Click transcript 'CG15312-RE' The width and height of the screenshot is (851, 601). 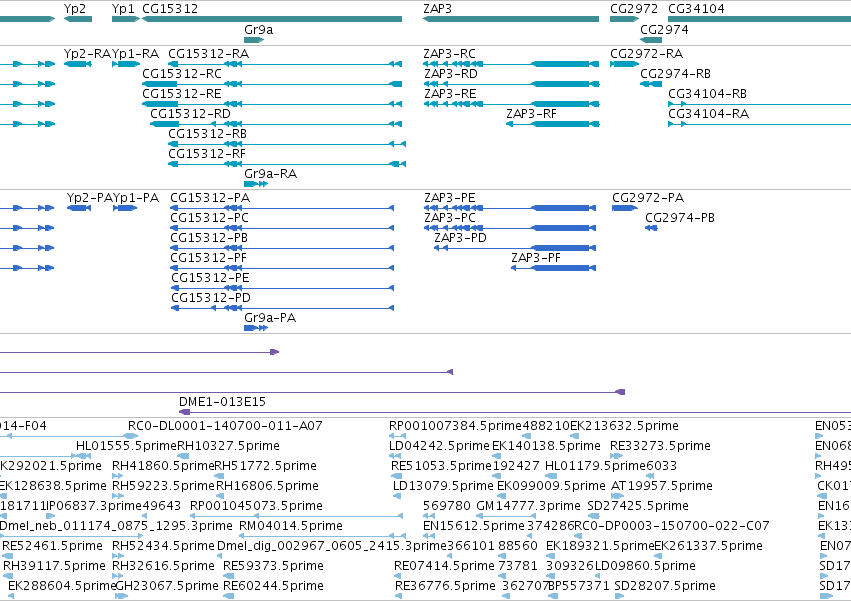(182, 94)
